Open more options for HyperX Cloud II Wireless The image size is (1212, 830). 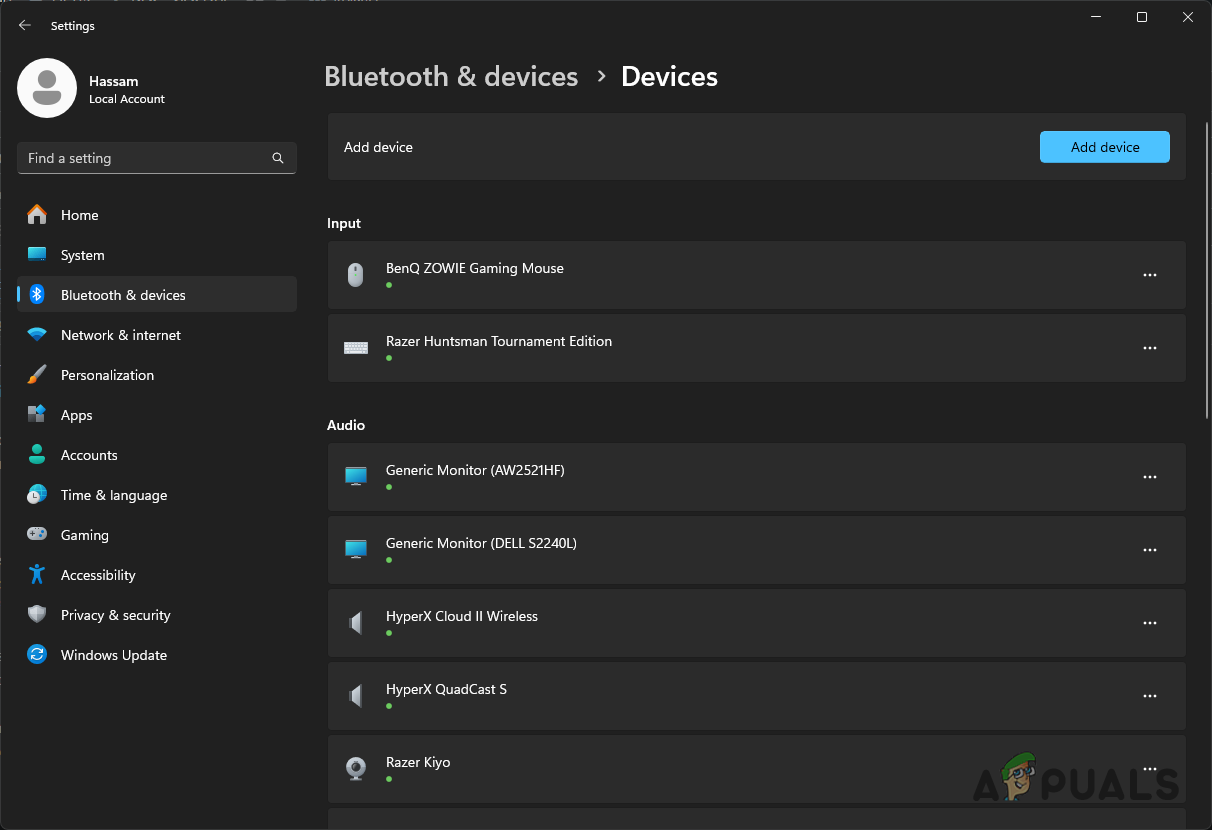coord(1149,623)
